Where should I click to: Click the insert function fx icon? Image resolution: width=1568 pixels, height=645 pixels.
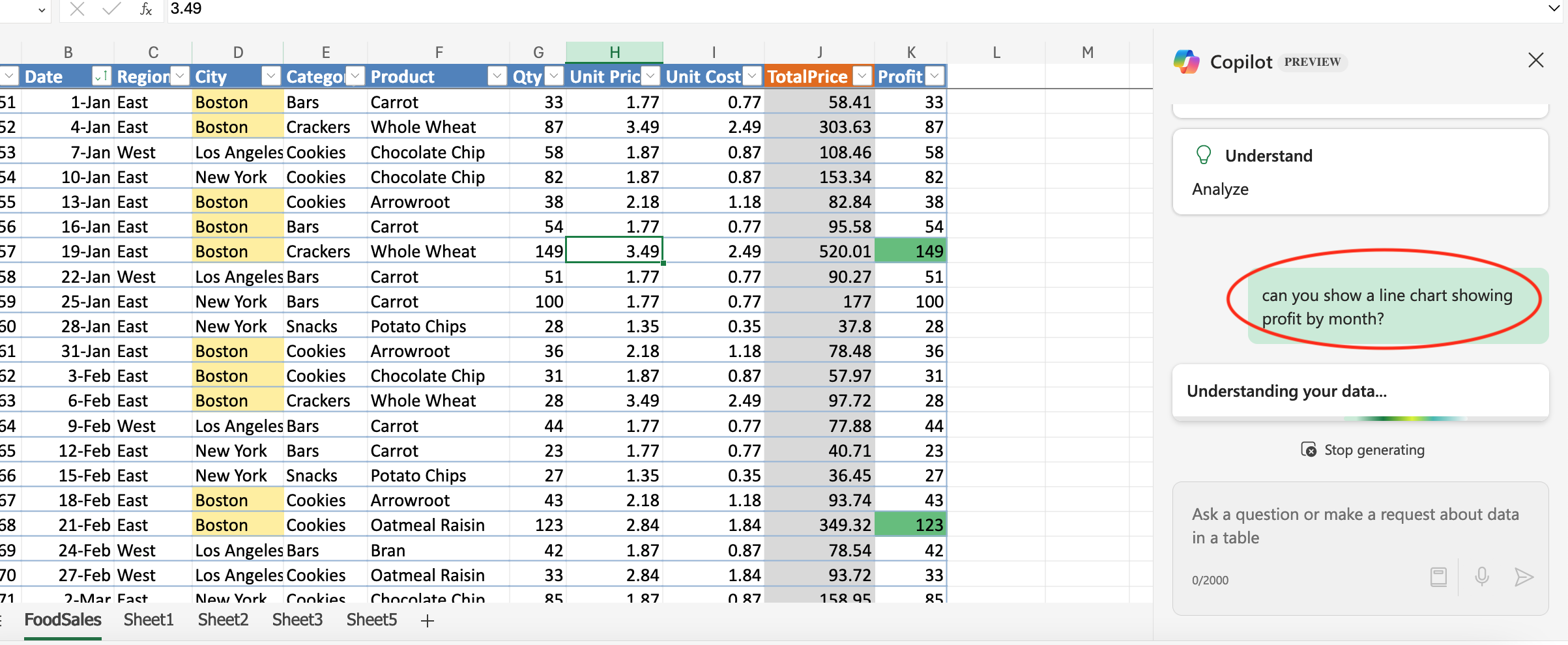pos(146,9)
